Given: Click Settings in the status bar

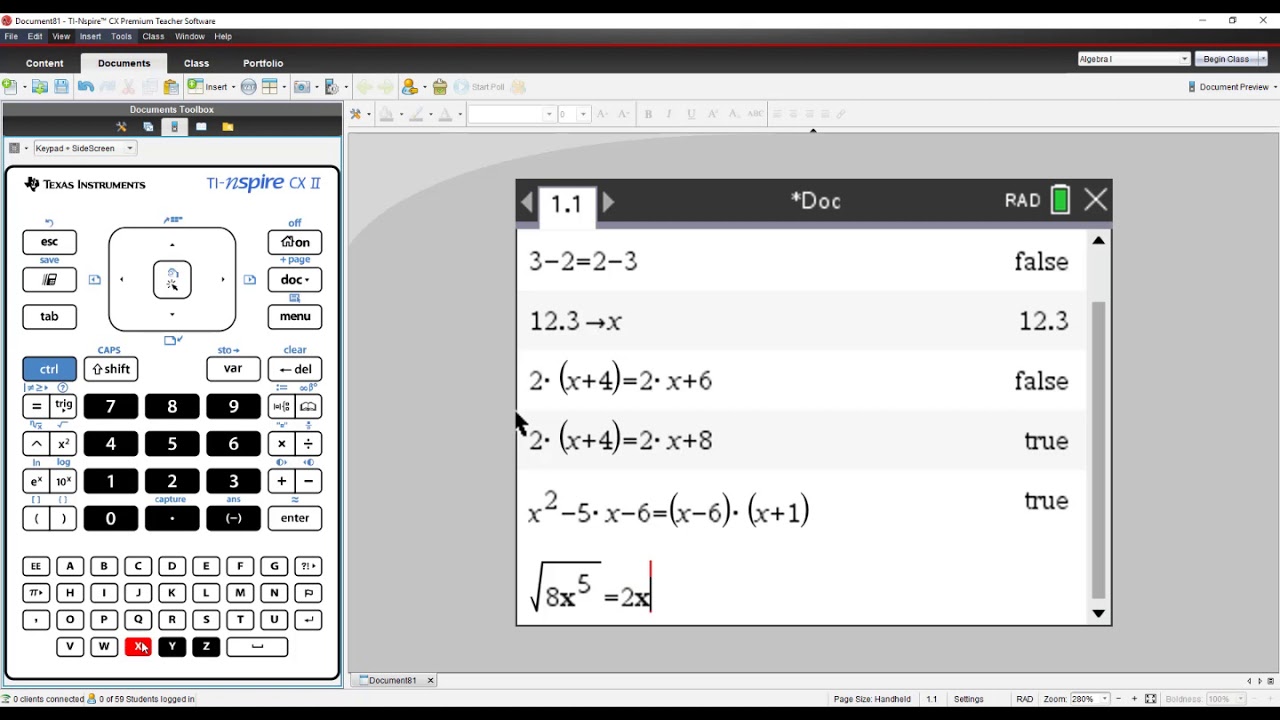Looking at the screenshot, I should tap(968, 699).
